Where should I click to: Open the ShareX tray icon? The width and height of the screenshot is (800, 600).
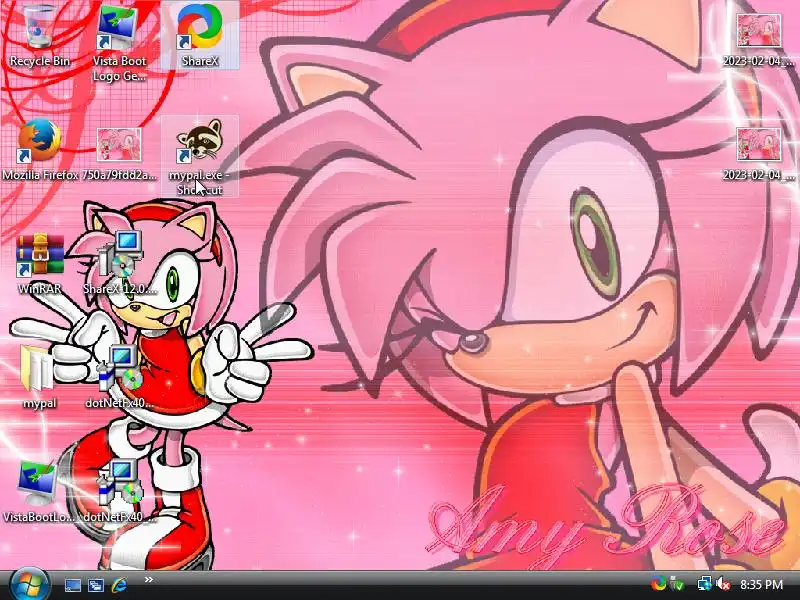(658, 583)
